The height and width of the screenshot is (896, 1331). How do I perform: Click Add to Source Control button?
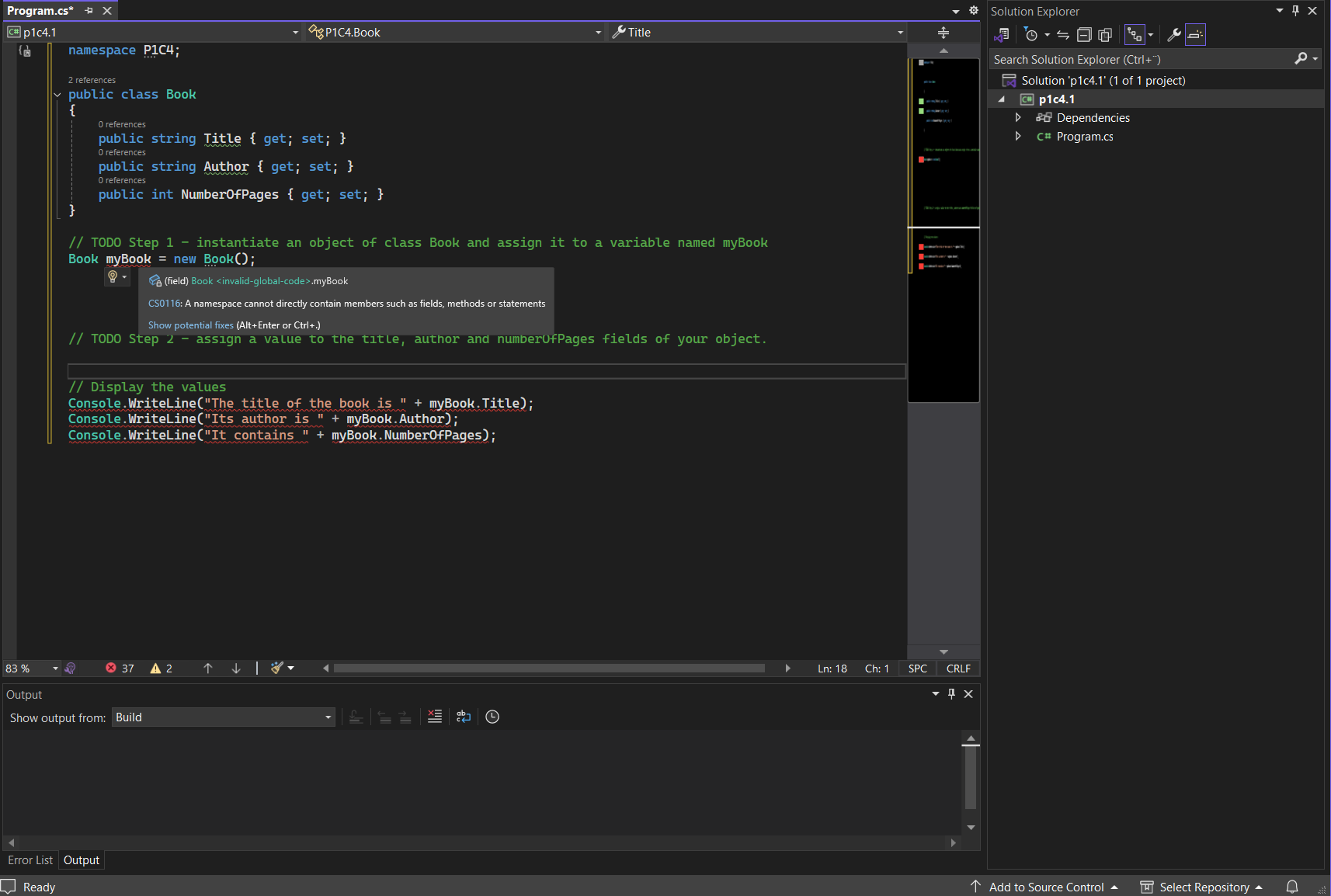point(1045,887)
